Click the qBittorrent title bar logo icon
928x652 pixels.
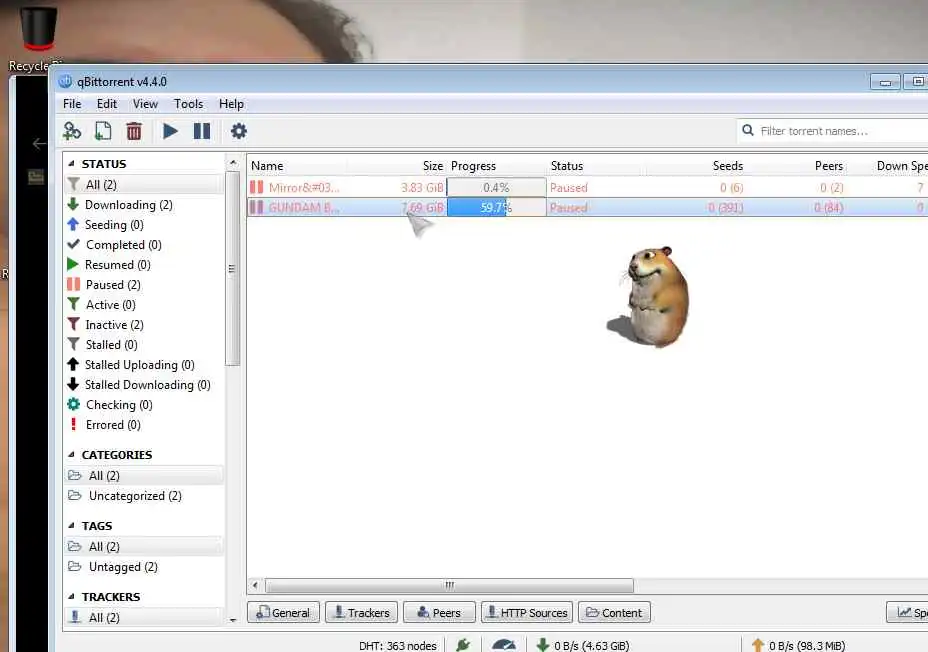click(x=65, y=82)
